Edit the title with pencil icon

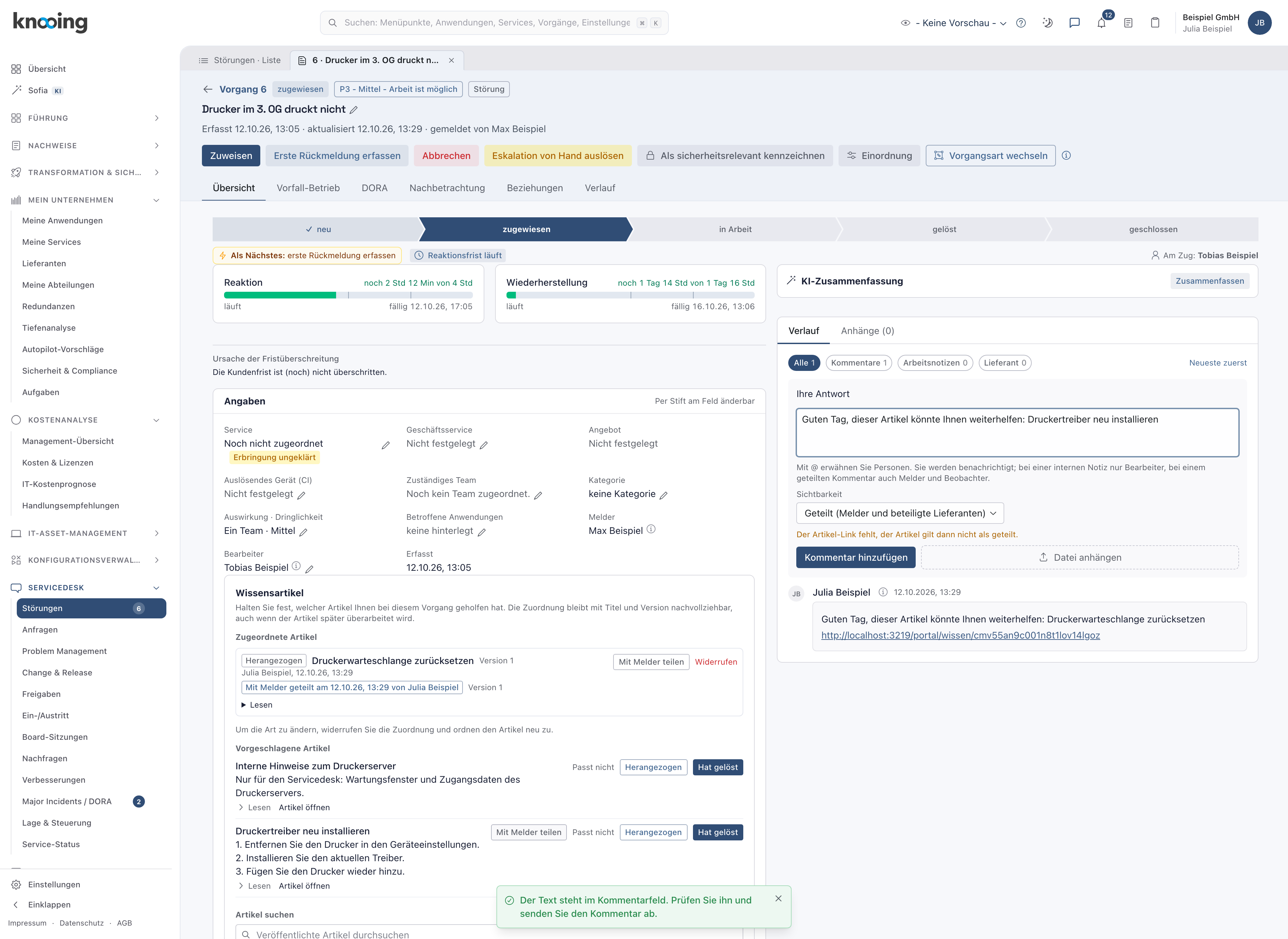click(354, 110)
